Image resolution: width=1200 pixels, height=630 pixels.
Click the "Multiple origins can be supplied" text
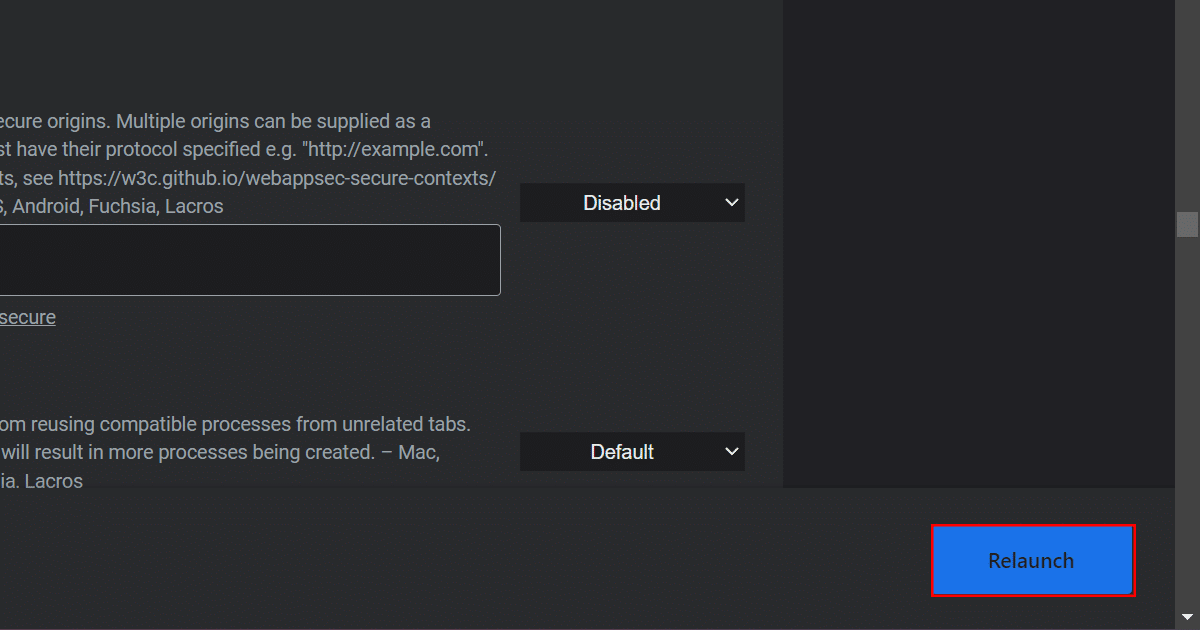[275, 121]
